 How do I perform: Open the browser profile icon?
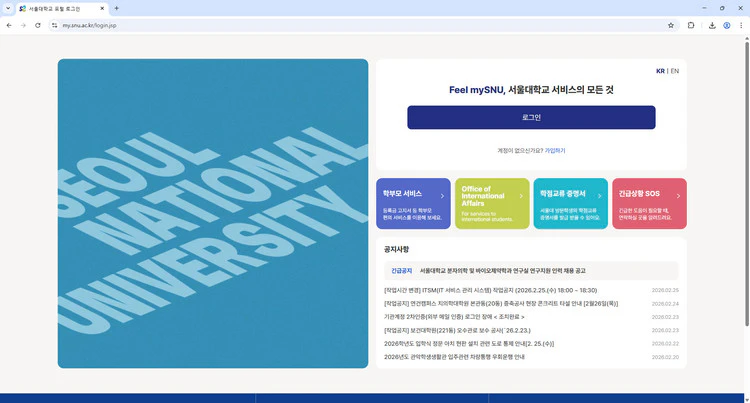click(727, 25)
